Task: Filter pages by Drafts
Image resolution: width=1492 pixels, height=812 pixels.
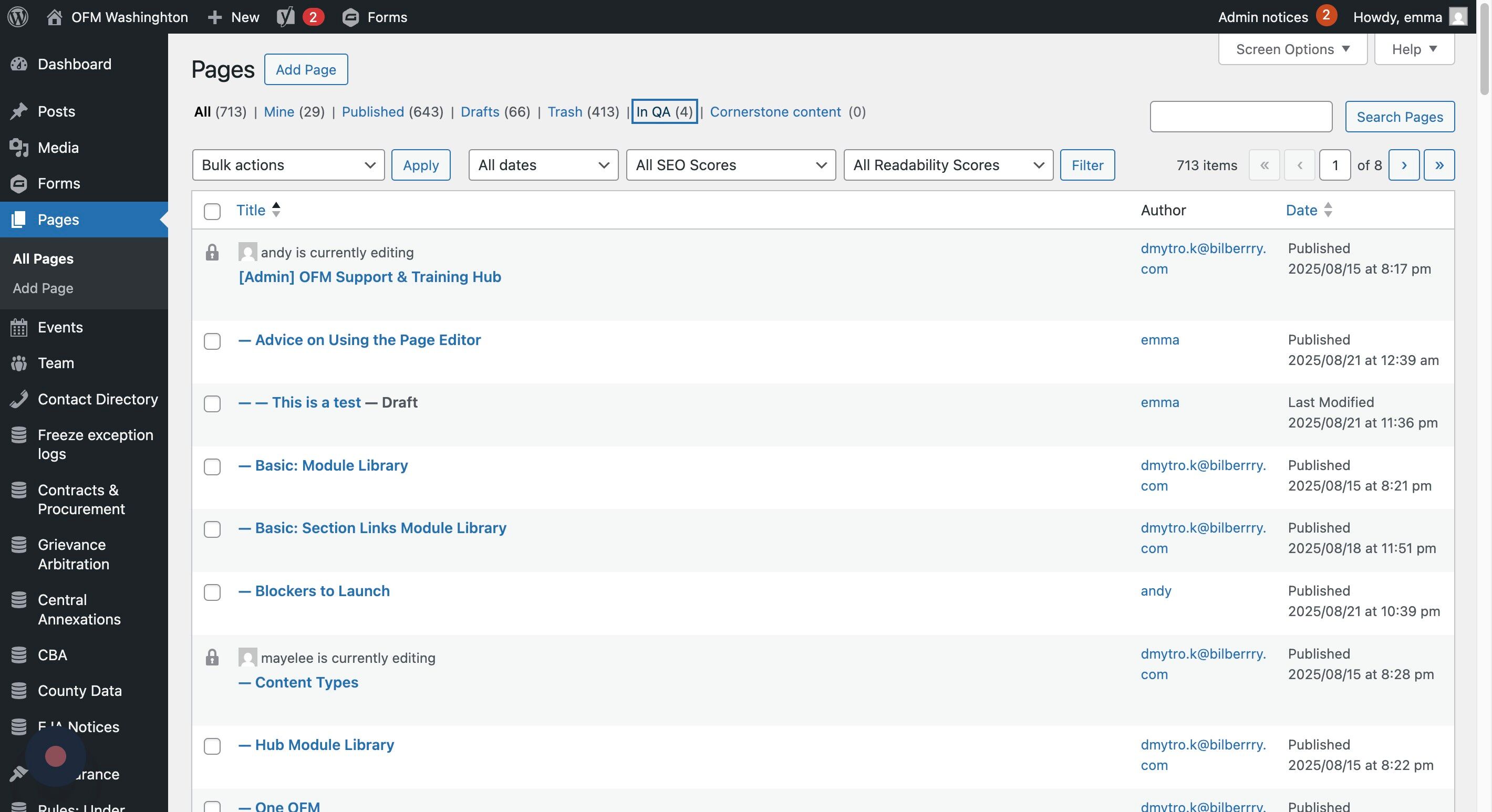Action: [x=480, y=112]
